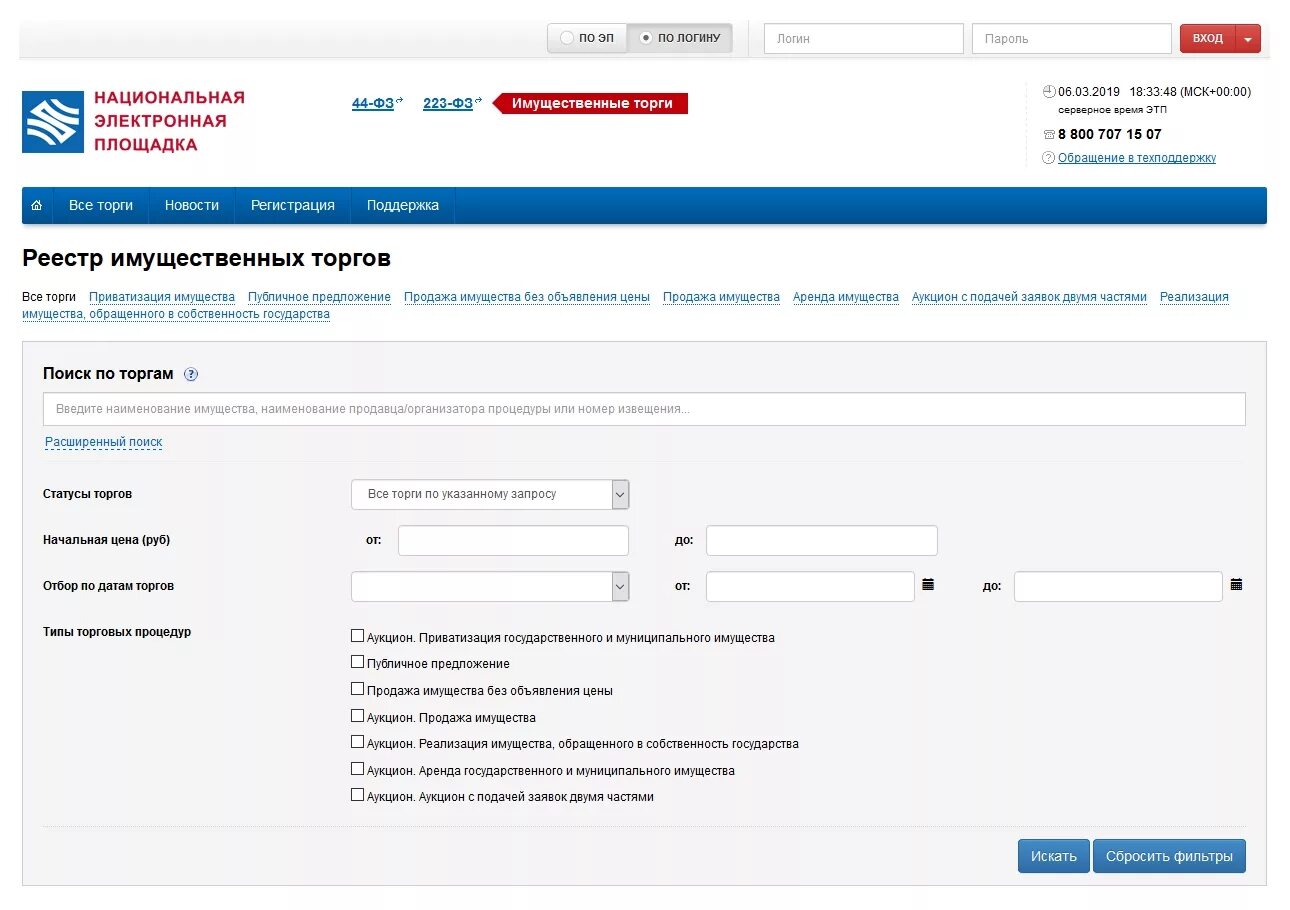Screen dimensions: 1290x910
Task: Check 'Продажа имущества без объявления цены' box
Action: [357, 689]
